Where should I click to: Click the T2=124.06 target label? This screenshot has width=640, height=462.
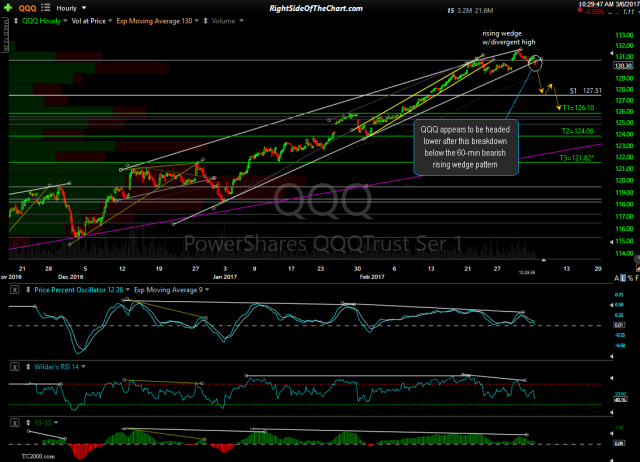(x=578, y=131)
